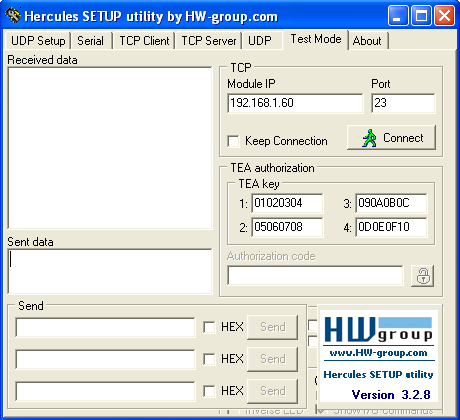
Task: Enable the Keep Connection checkbox
Action: (233, 141)
